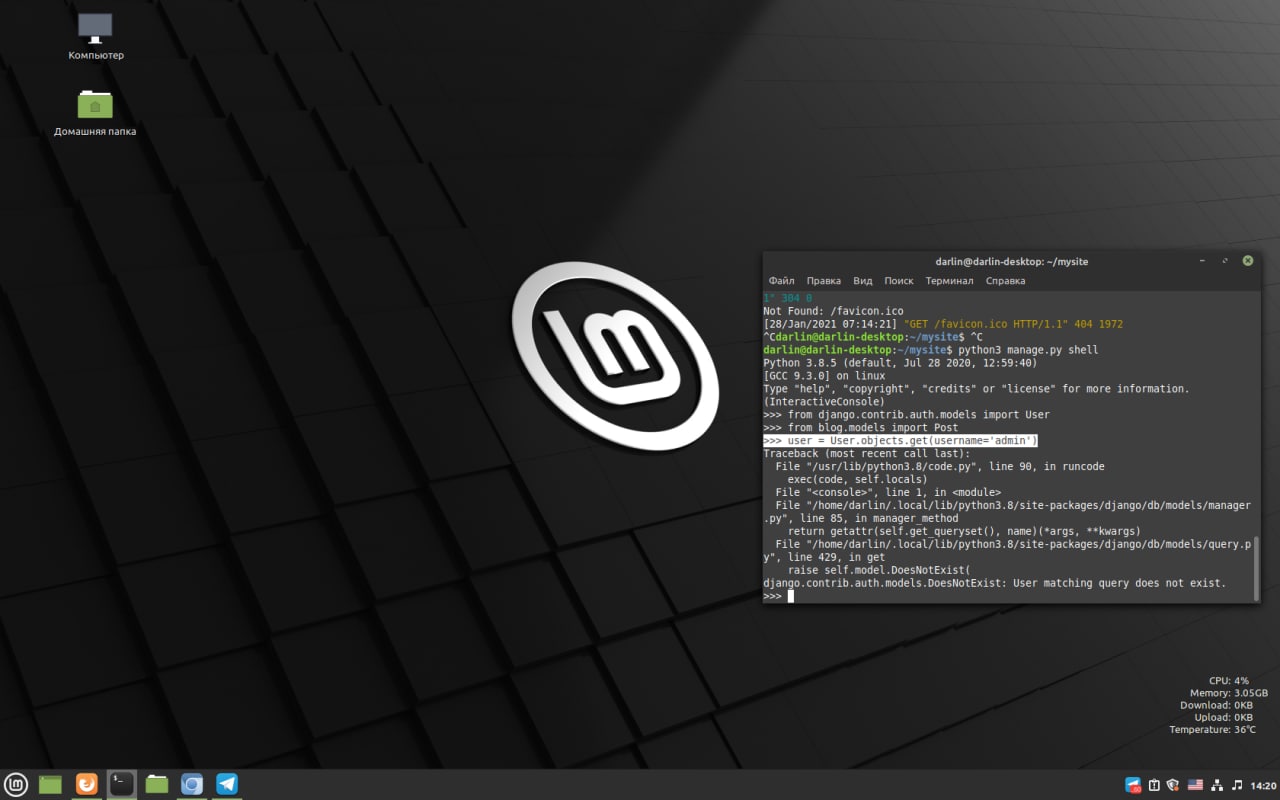Open the Linux Mint start menu

(15, 784)
